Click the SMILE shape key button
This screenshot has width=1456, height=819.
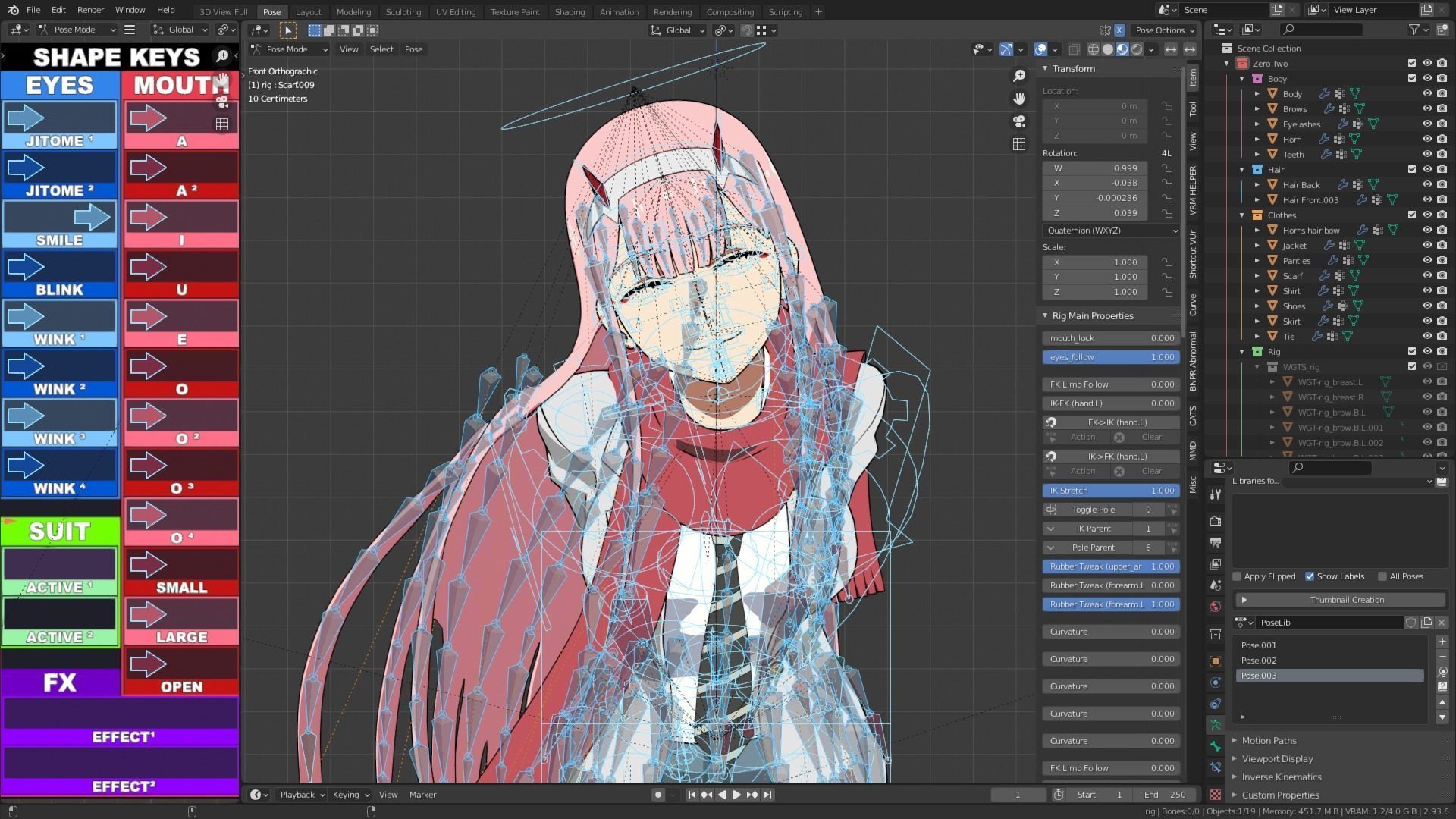(x=59, y=224)
